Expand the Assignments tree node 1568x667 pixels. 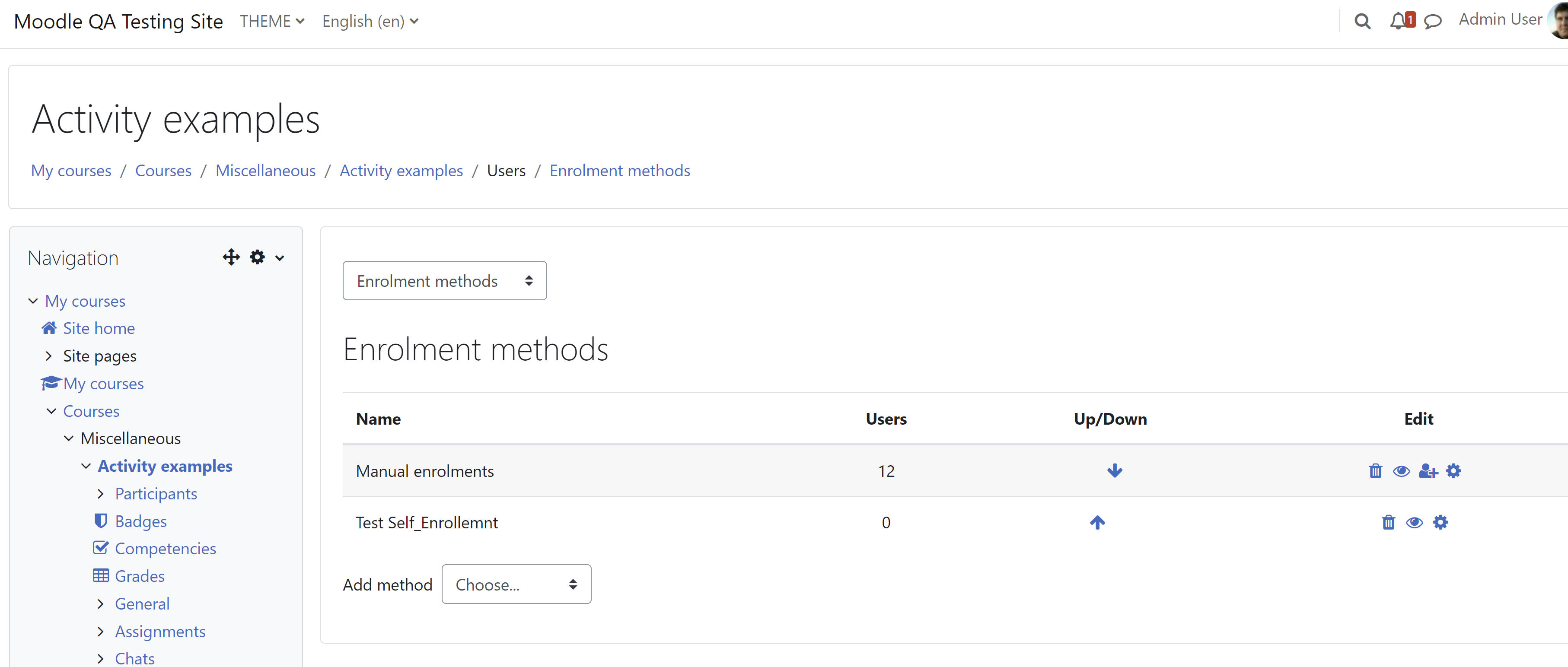pyautogui.click(x=101, y=631)
